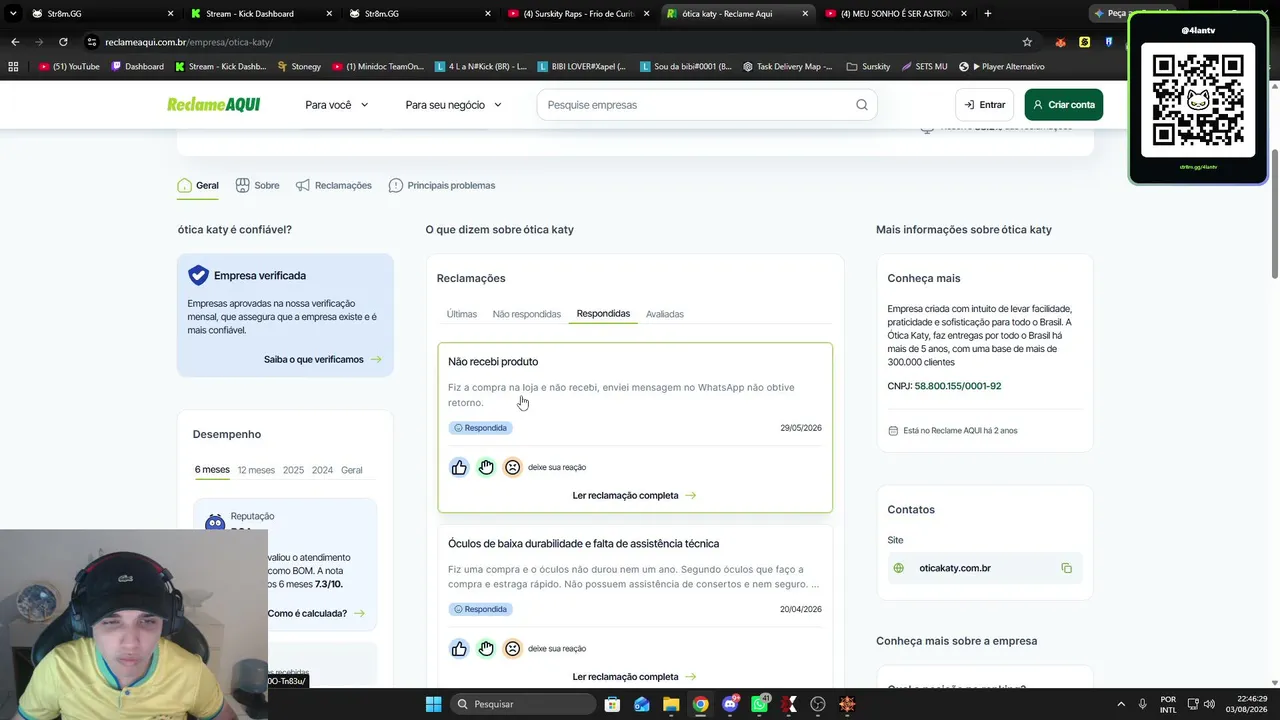Select the 'Geral' performance period
The height and width of the screenshot is (720, 1280).
click(x=352, y=470)
